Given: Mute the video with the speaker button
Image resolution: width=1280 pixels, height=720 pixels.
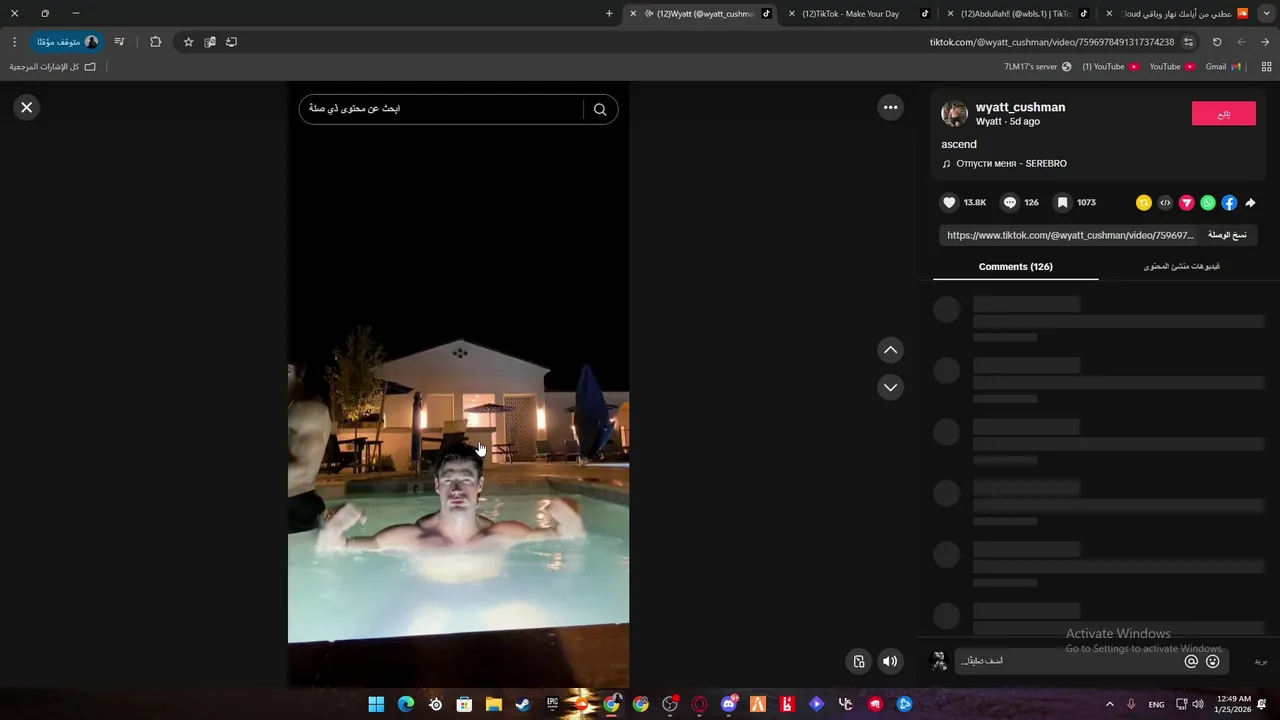Looking at the screenshot, I should [889, 661].
